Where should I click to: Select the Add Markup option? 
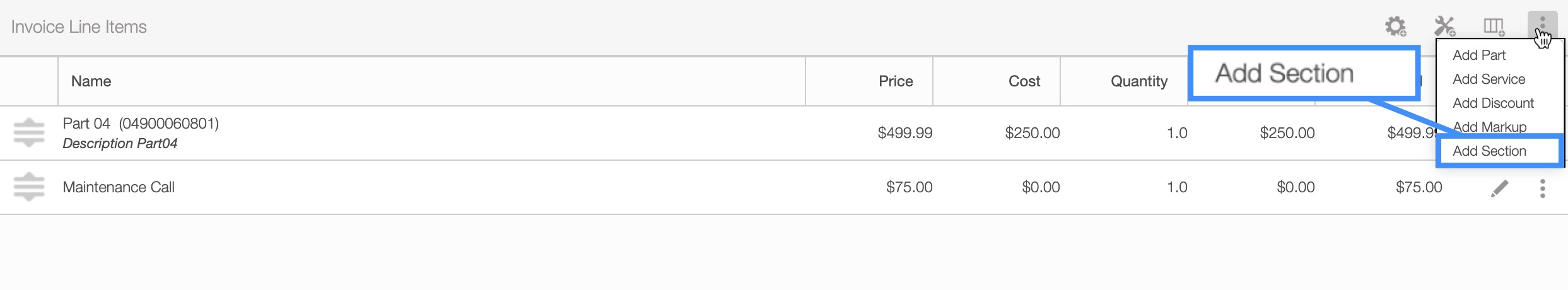pyautogui.click(x=1489, y=127)
